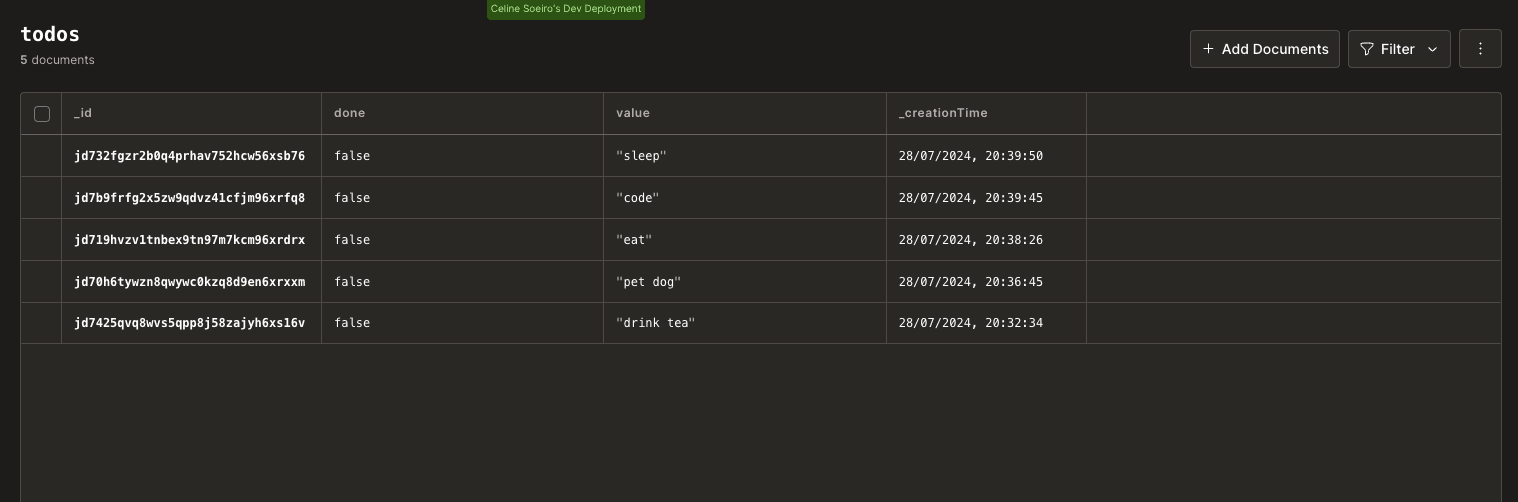The width and height of the screenshot is (1518, 502).
Task: Select the value column header
Action: click(x=633, y=113)
